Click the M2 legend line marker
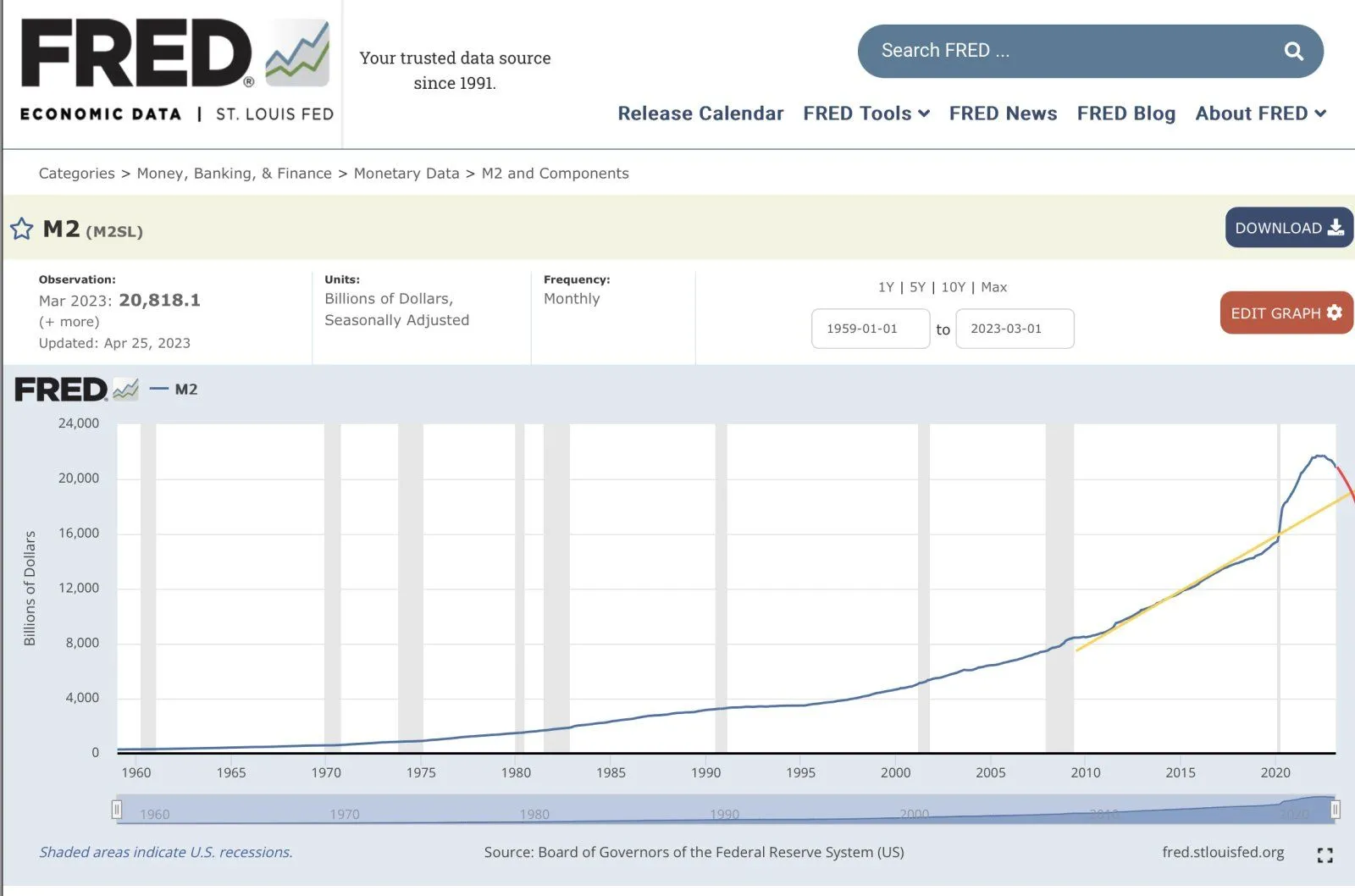The image size is (1355, 896). 158,390
